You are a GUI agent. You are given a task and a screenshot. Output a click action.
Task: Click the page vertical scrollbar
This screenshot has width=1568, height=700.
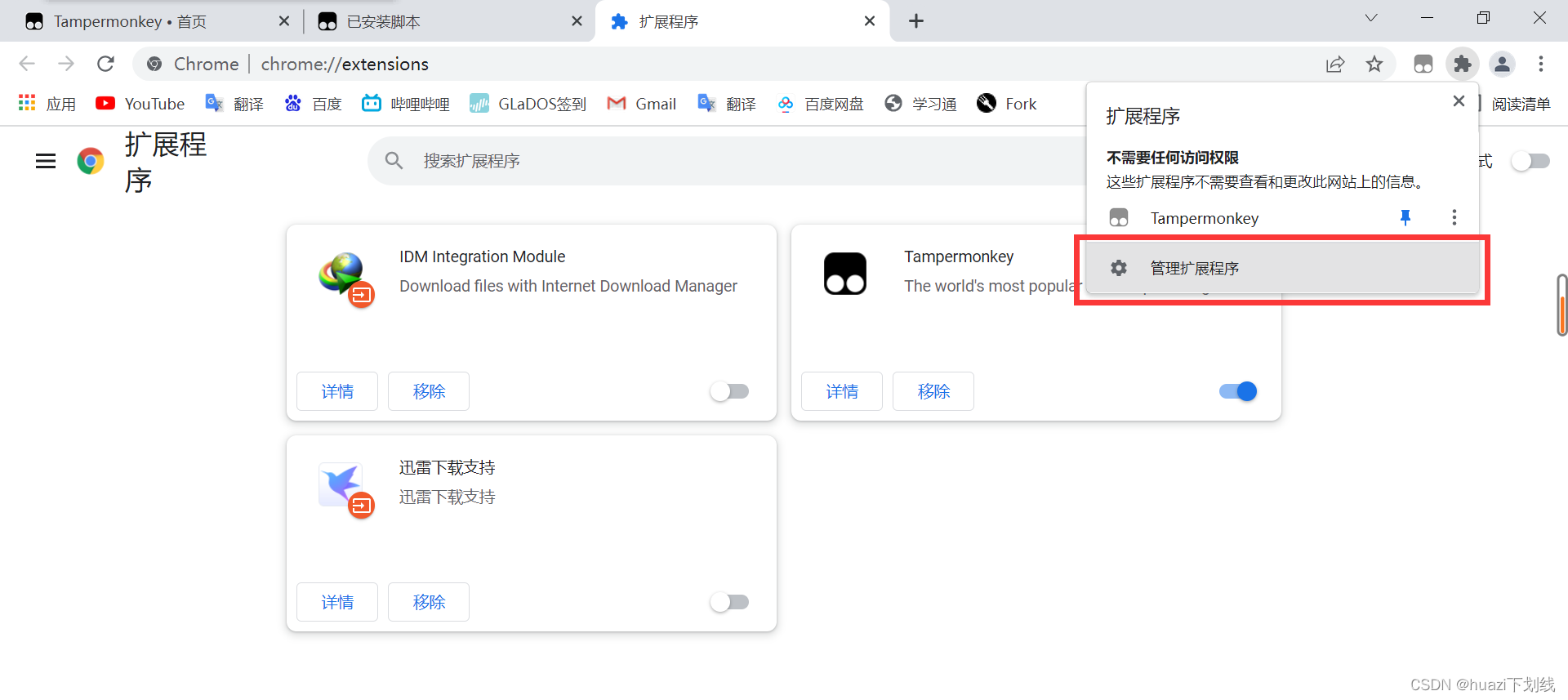1561,305
